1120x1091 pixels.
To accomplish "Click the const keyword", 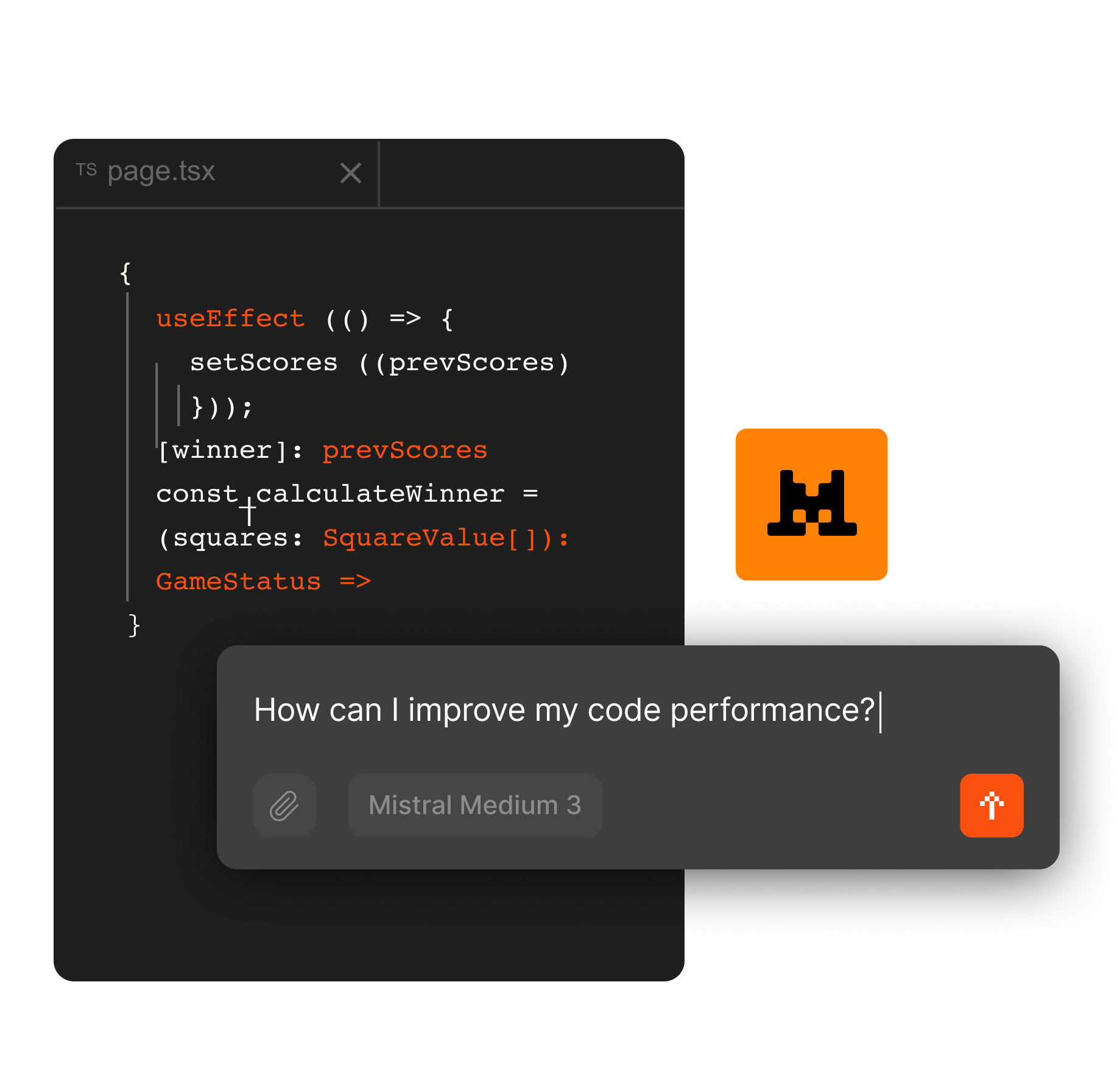I will [197, 494].
